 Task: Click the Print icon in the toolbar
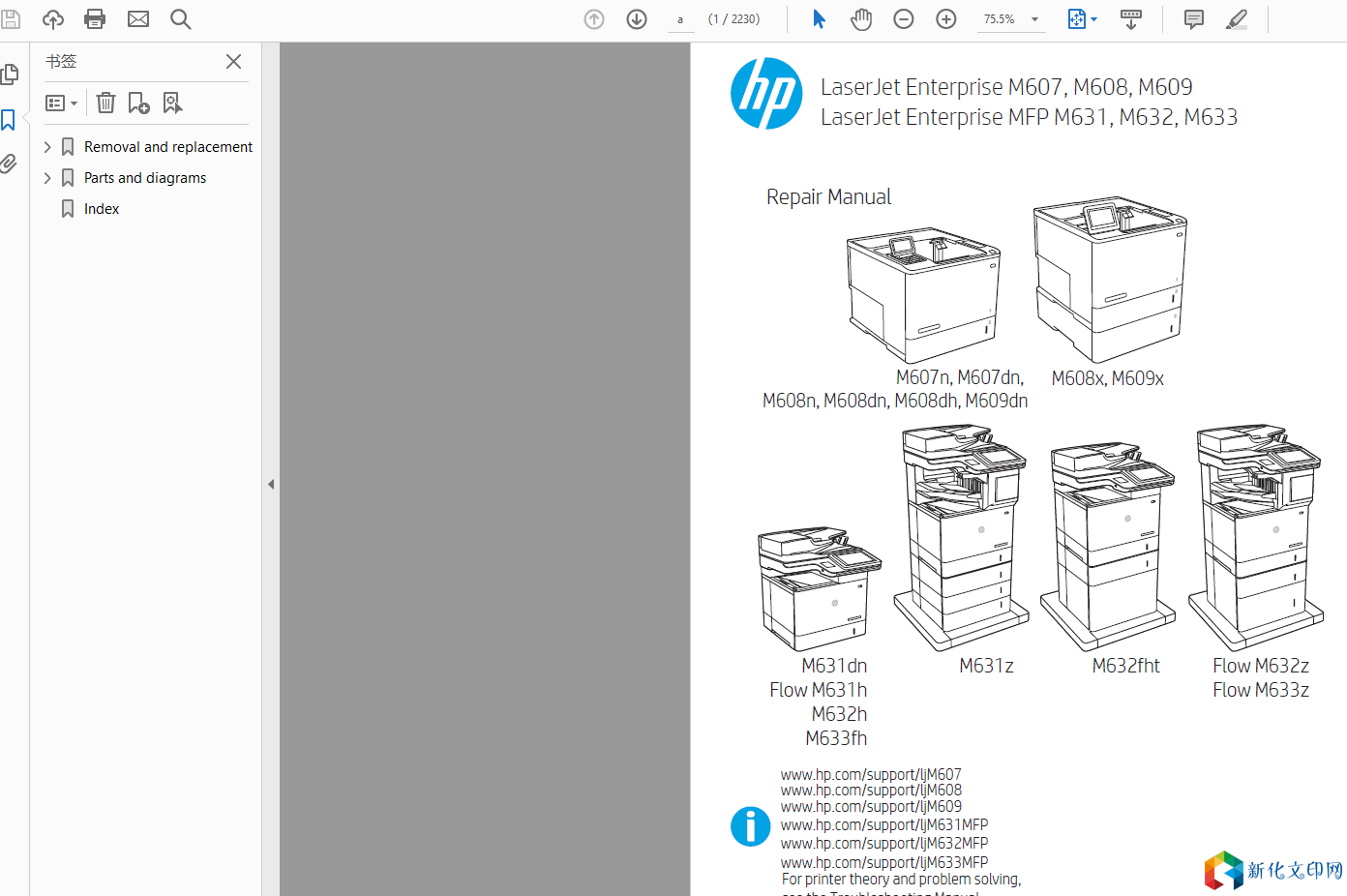click(x=95, y=19)
